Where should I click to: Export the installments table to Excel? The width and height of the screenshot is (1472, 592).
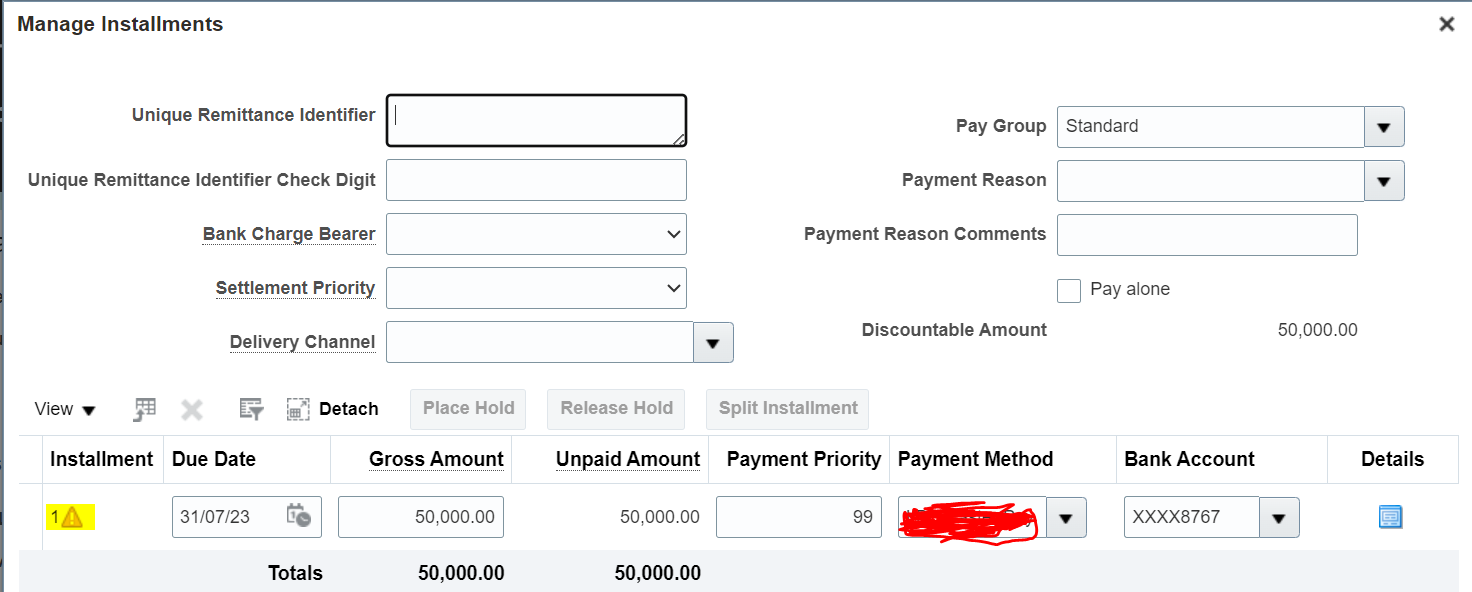coord(143,408)
